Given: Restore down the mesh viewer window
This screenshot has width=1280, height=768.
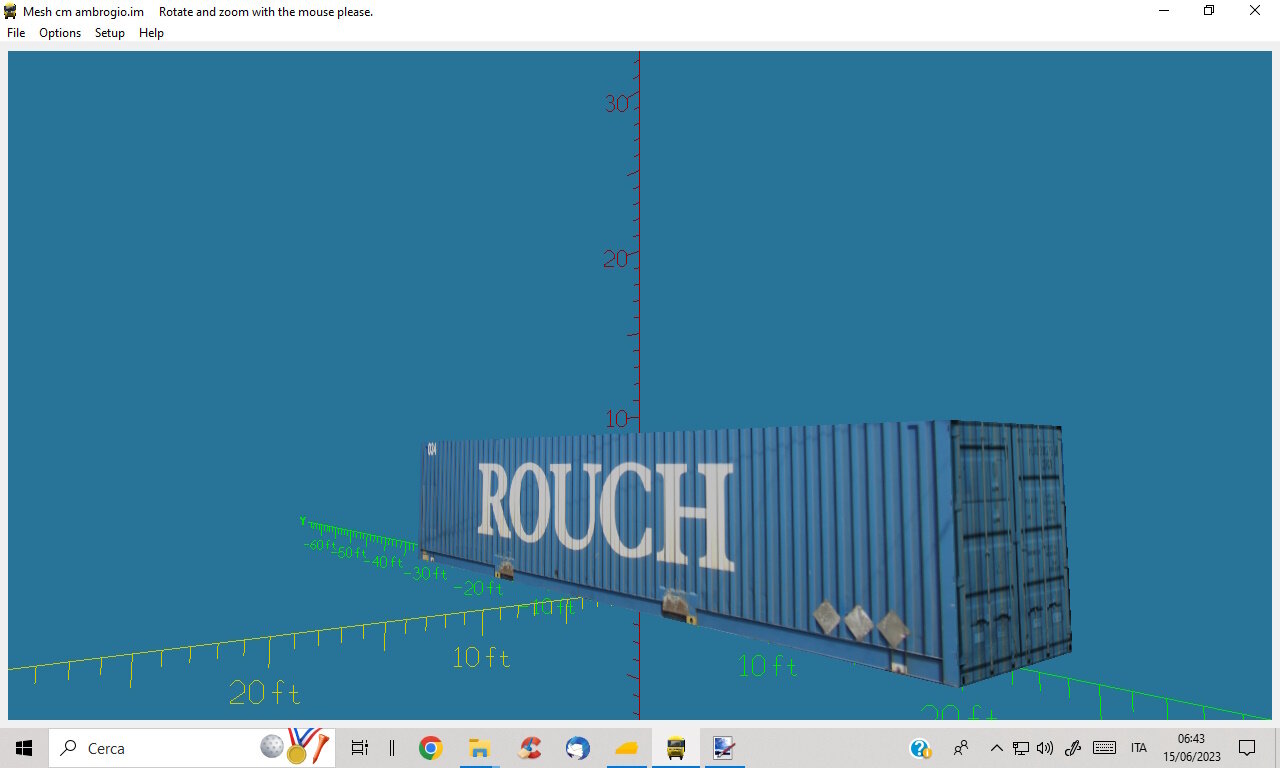Looking at the screenshot, I should 1208,11.
